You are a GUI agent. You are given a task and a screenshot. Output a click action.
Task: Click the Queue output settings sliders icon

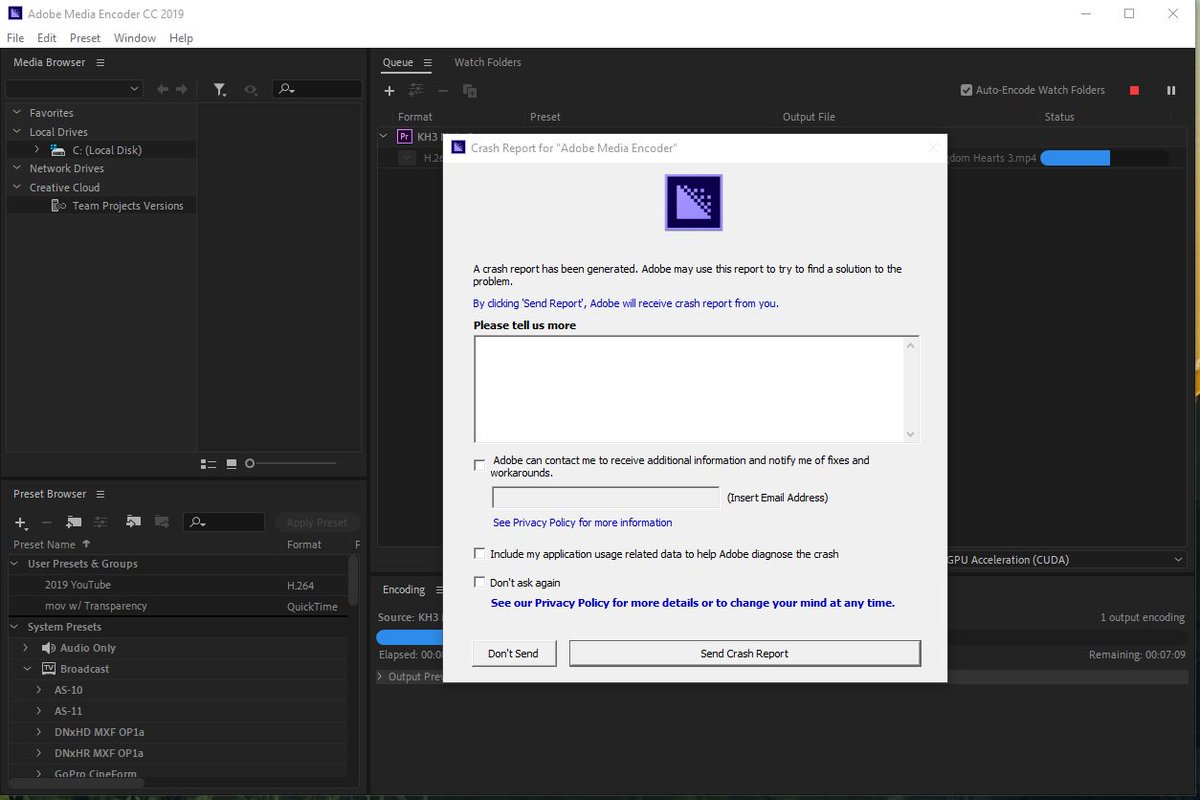pyautogui.click(x=416, y=91)
